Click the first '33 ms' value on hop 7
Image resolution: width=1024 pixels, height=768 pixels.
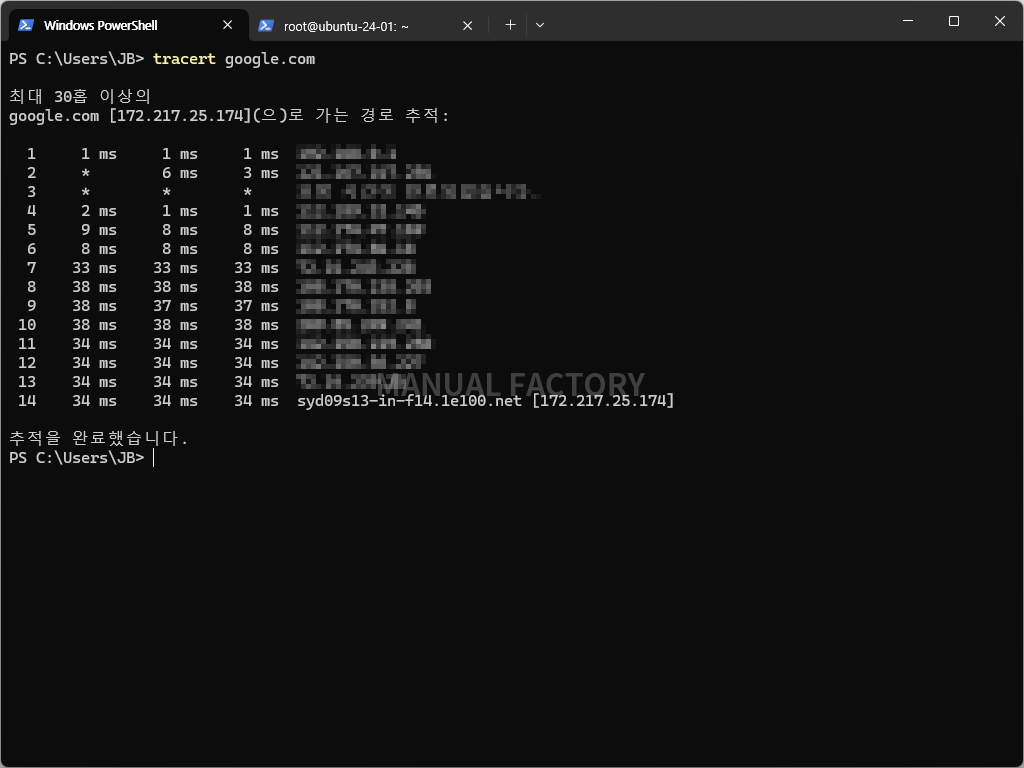94,268
